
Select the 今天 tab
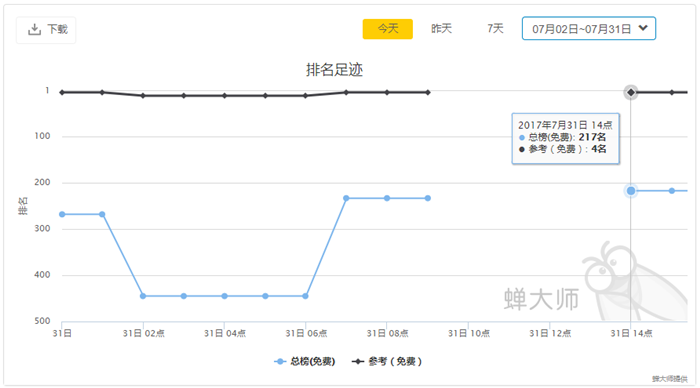tap(388, 29)
